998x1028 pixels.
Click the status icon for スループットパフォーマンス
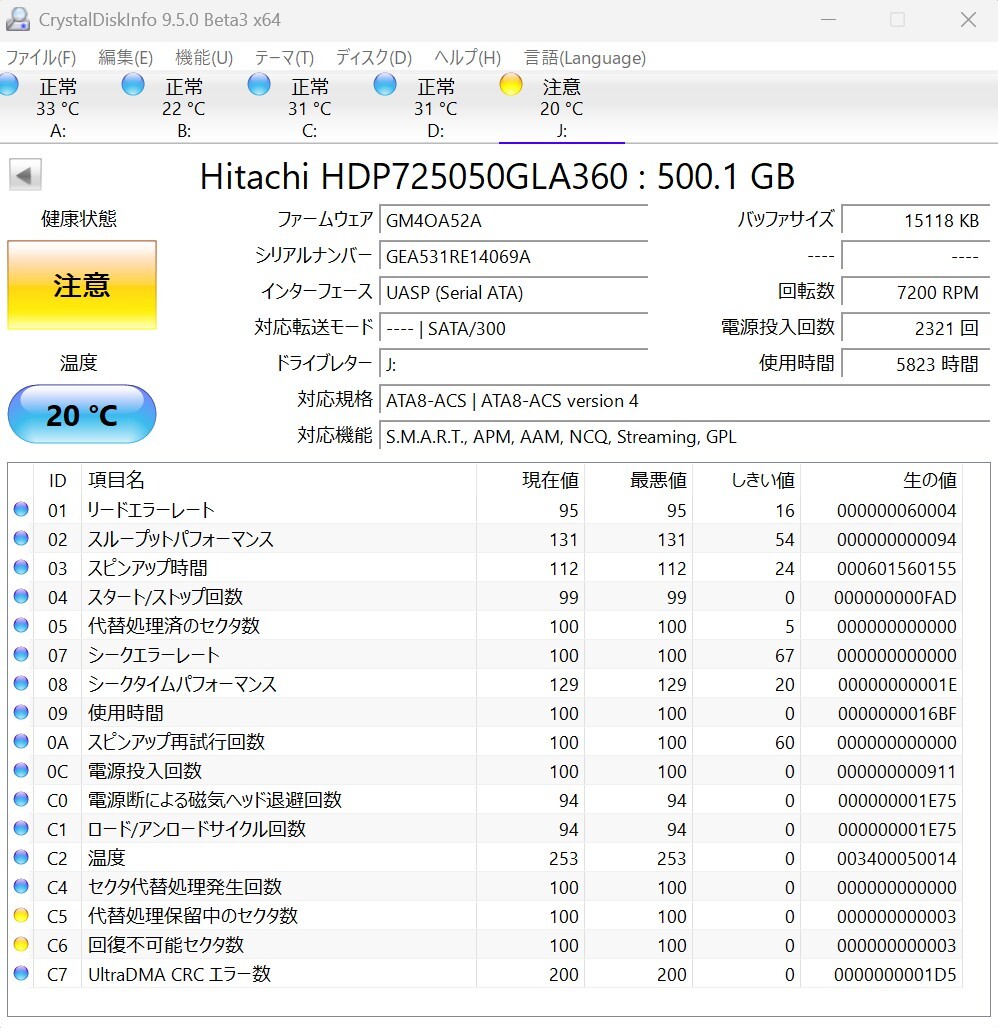pos(21,538)
